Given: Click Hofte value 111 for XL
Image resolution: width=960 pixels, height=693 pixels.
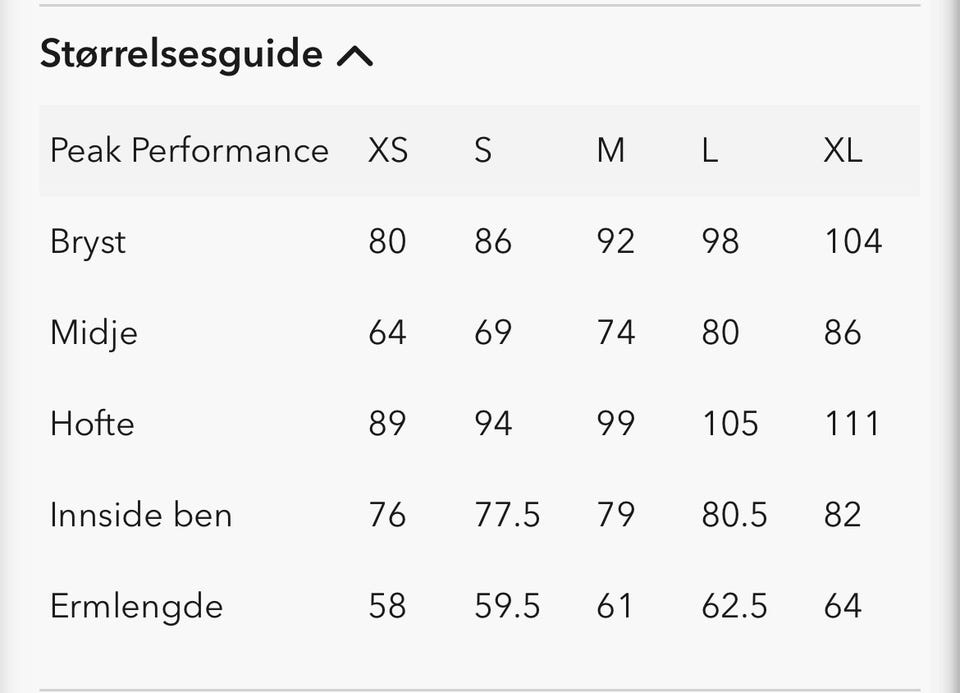Looking at the screenshot, I should [852, 423].
